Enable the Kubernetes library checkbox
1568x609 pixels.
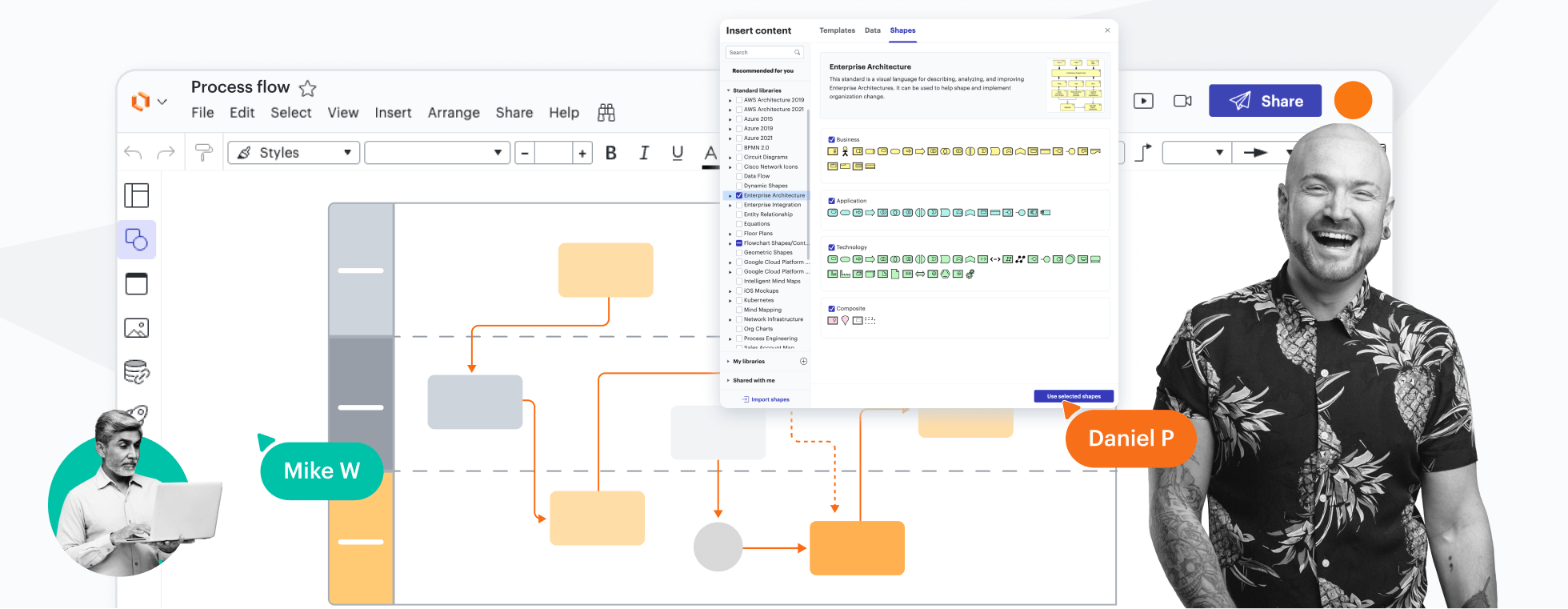point(739,300)
